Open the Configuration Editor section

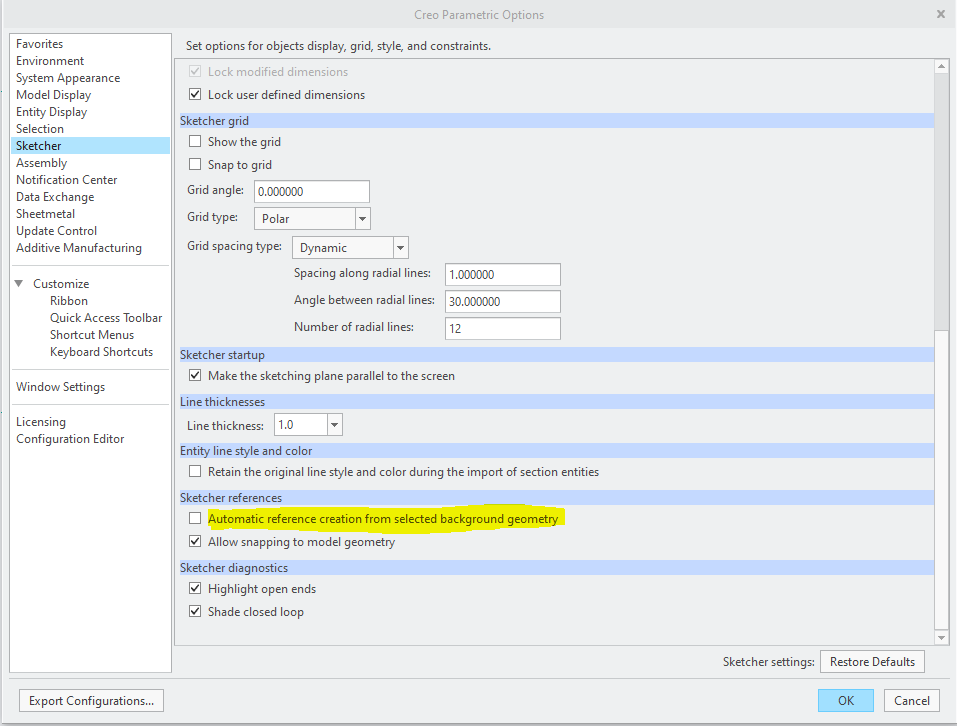70,438
